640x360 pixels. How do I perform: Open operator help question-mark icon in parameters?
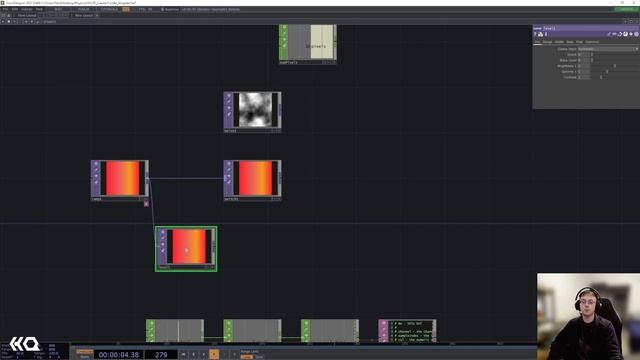pos(535,34)
